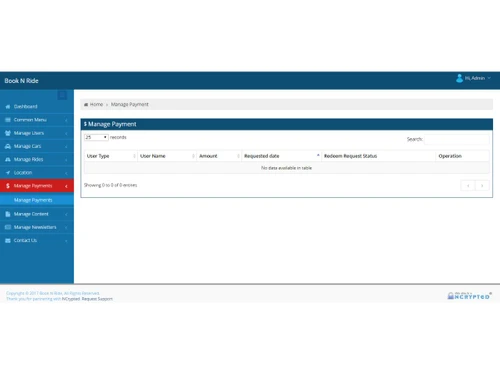Select Manage Rides in the sidebar
The height and width of the screenshot is (375, 500).
point(37,159)
